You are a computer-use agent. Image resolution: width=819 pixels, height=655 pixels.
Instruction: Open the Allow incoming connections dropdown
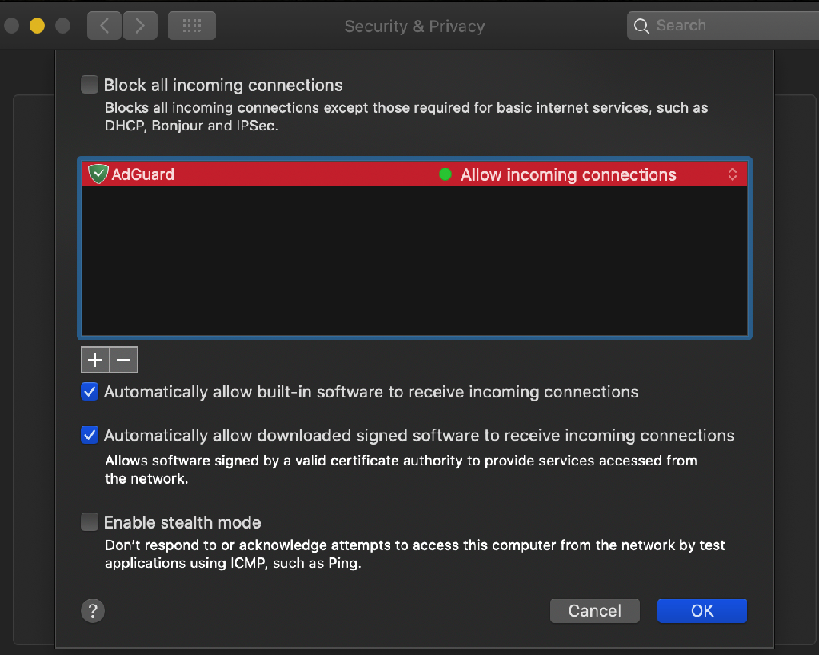568,174
